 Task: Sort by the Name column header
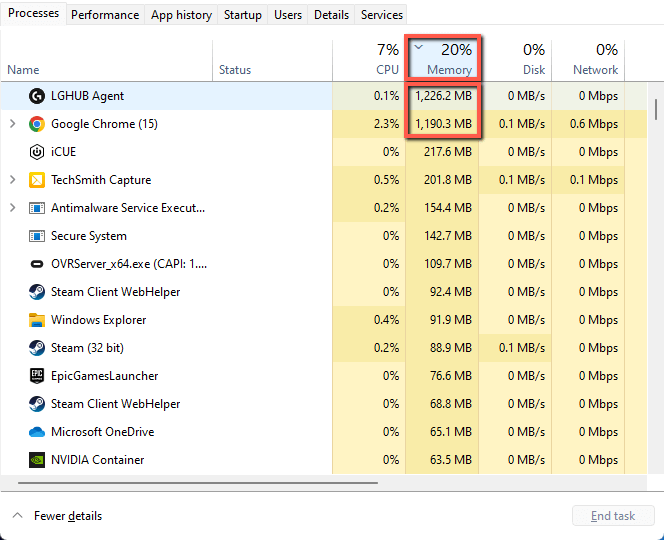[x=106, y=60]
